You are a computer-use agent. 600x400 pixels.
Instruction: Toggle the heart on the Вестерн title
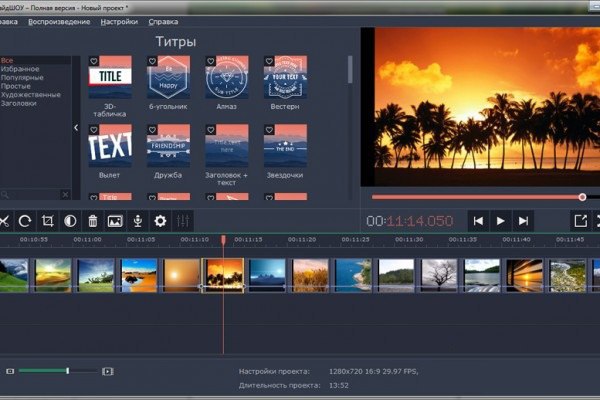coord(269,61)
